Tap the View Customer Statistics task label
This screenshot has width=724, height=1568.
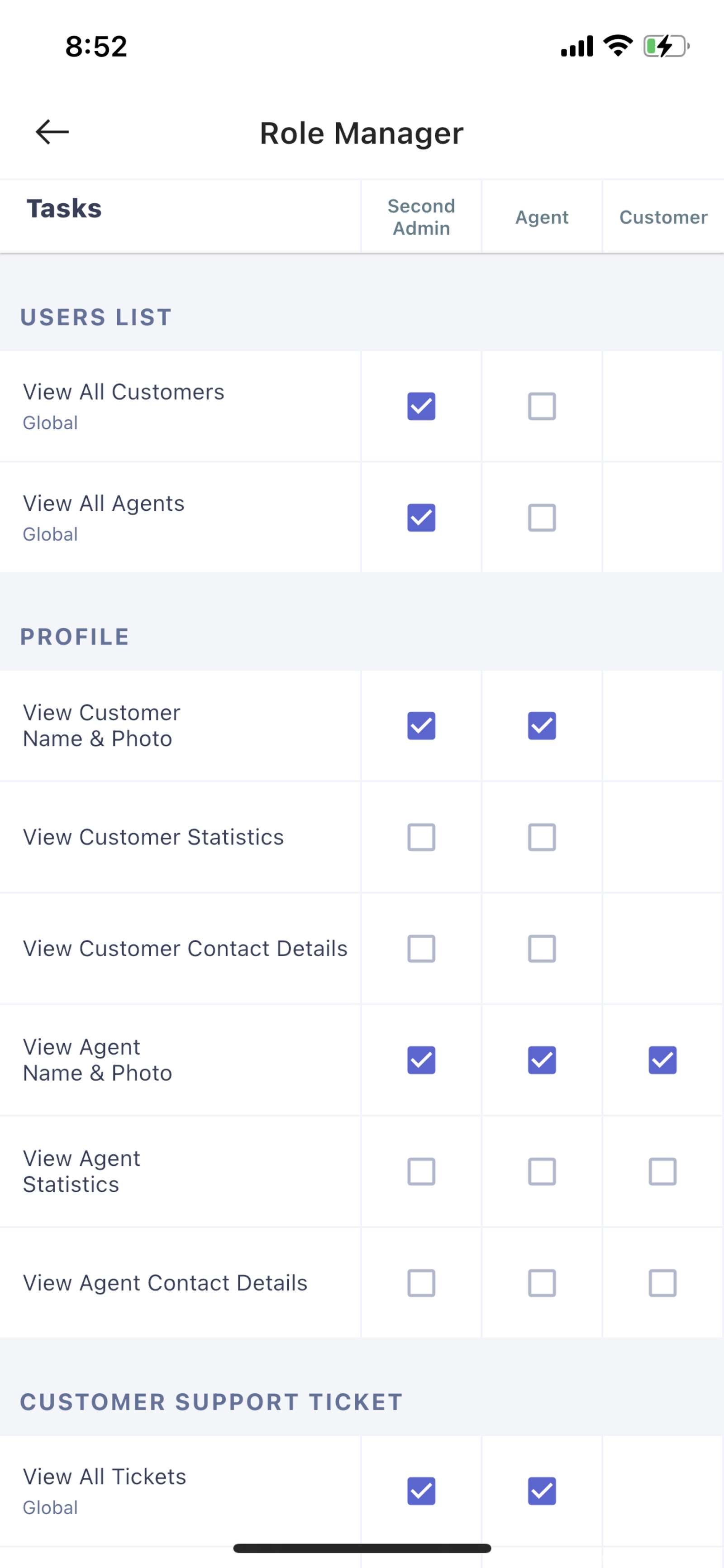pos(153,837)
